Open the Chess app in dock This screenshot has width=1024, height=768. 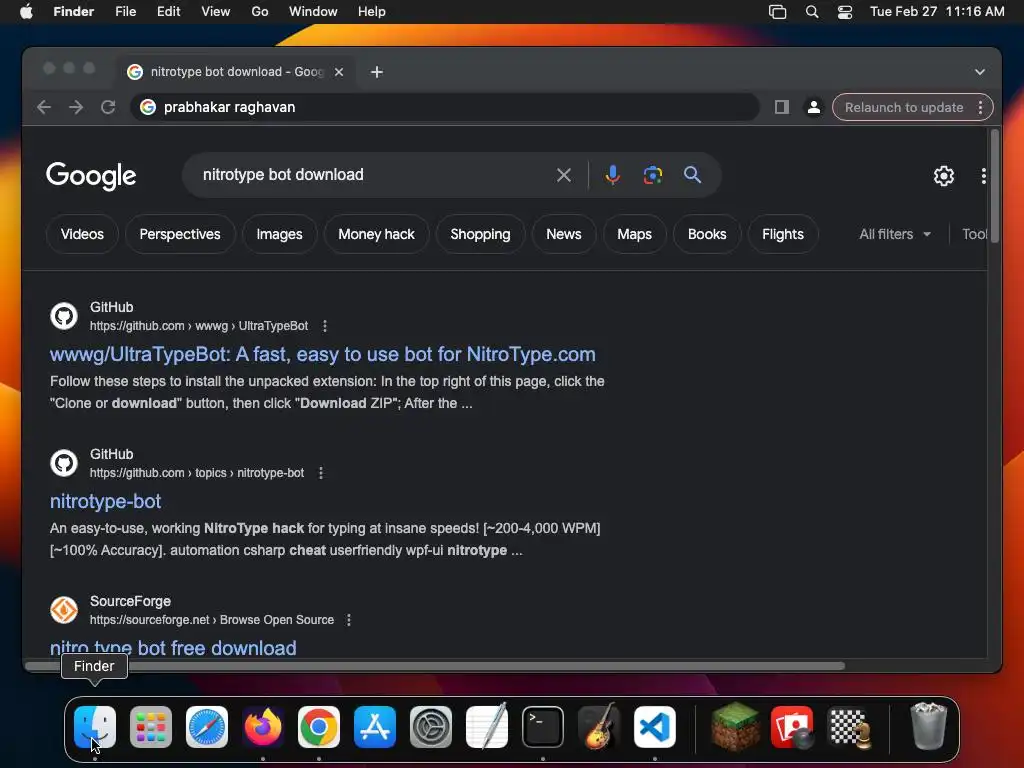(849, 726)
